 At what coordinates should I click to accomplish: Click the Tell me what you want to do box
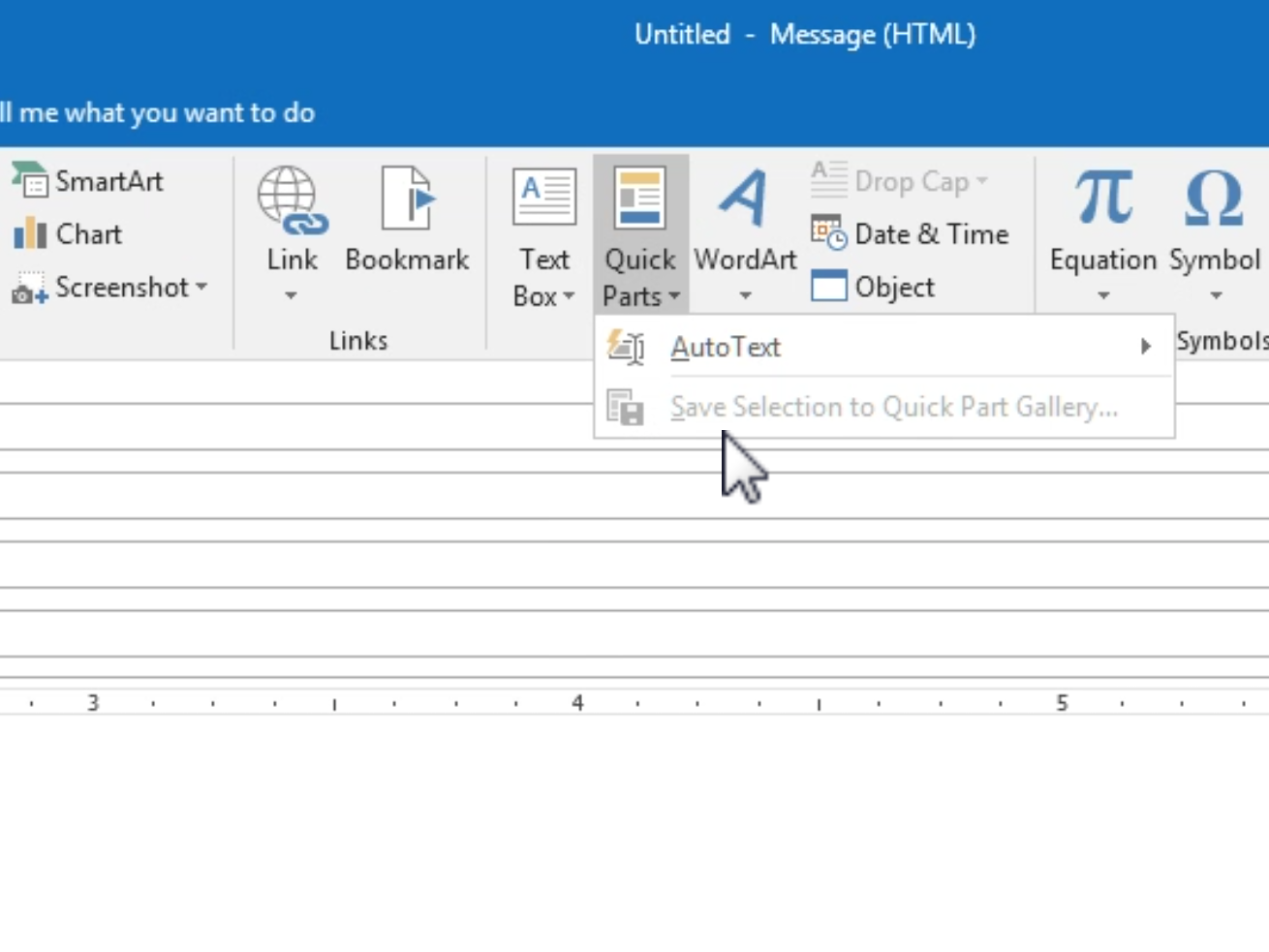point(158,112)
